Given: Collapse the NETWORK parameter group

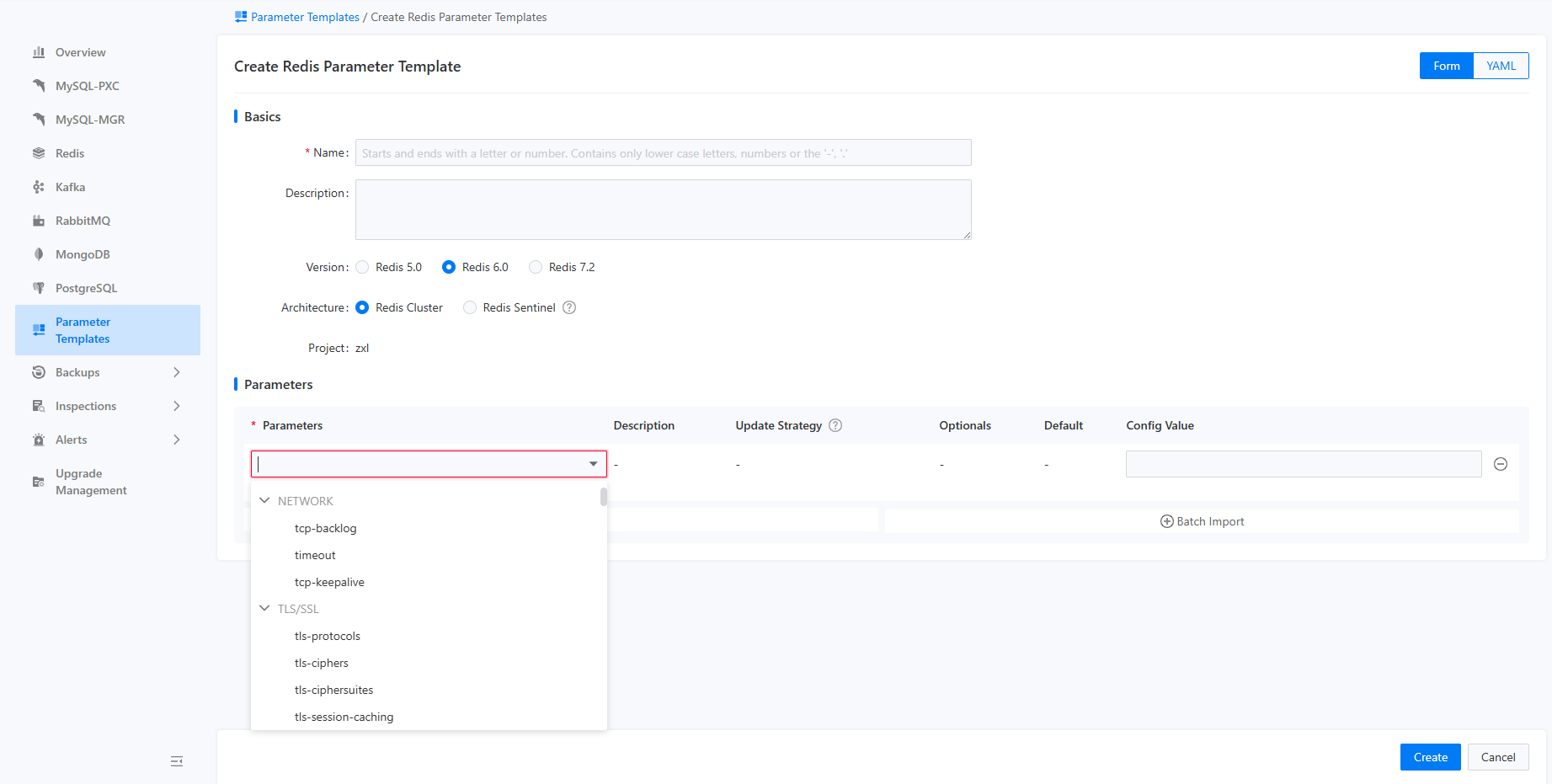Looking at the screenshot, I should (x=264, y=500).
